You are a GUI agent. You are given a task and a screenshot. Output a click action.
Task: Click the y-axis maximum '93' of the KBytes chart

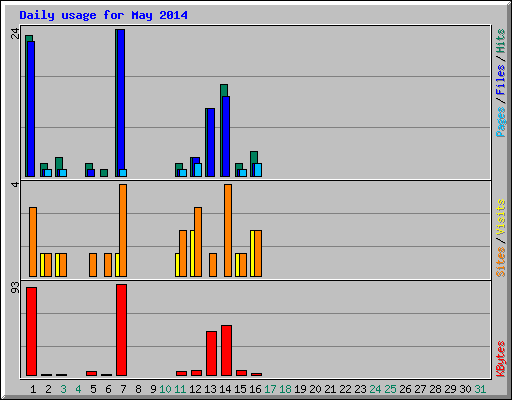pos(15,288)
